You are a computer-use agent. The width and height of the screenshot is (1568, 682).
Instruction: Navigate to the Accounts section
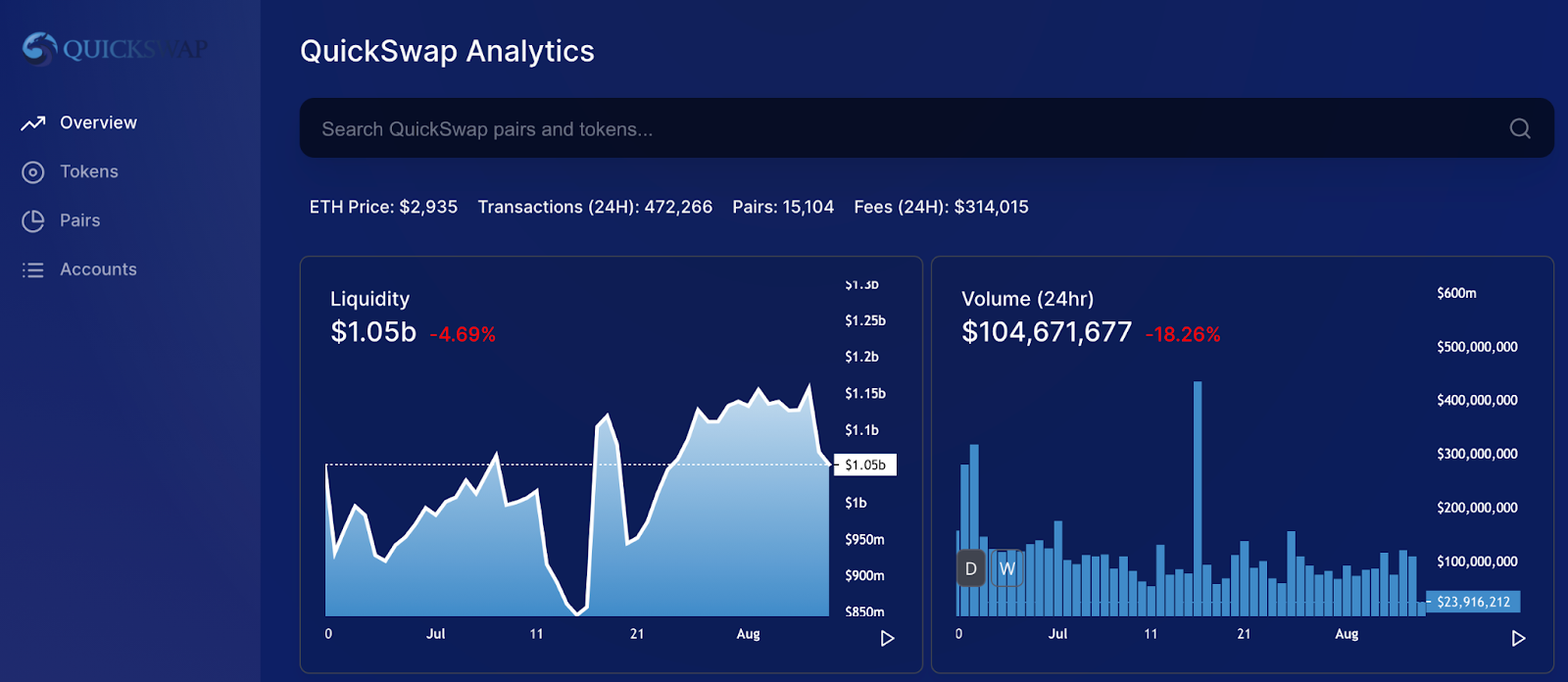pyautogui.click(x=79, y=269)
